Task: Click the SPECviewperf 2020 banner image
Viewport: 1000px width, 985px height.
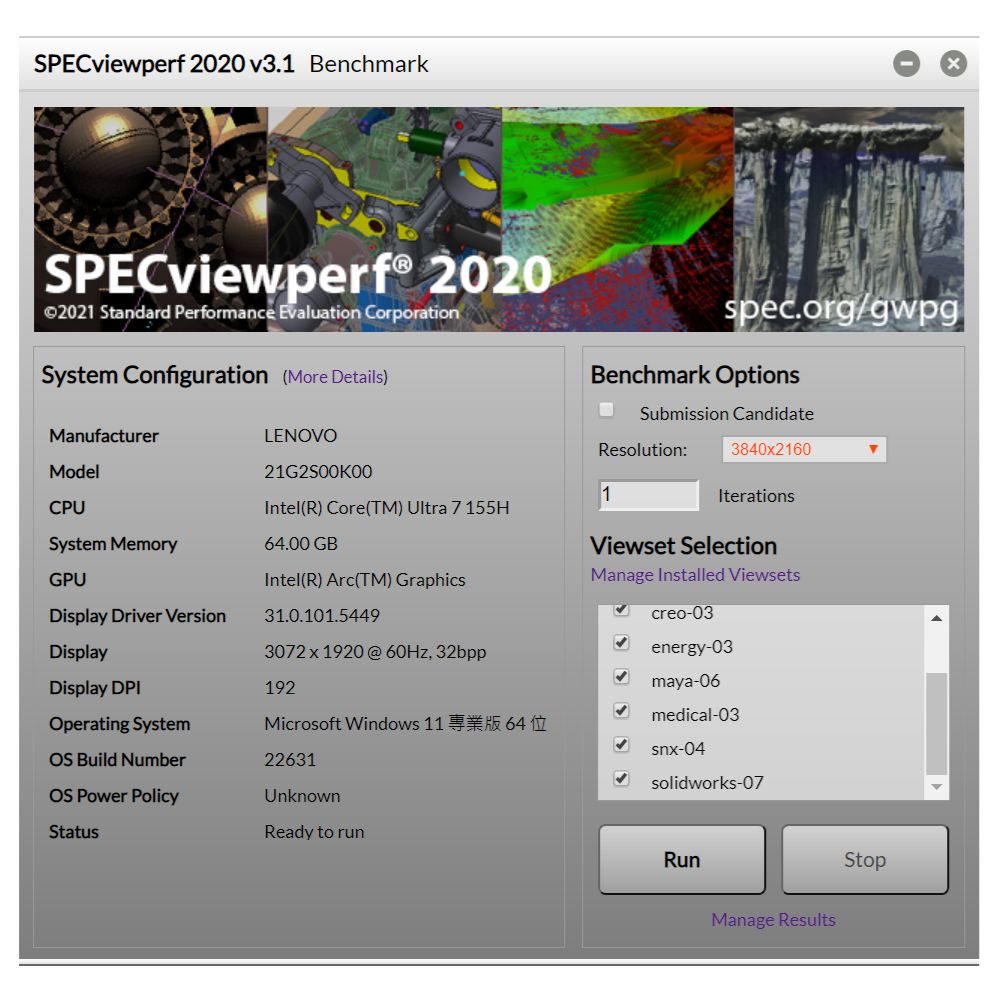Action: [x=499, y=219]
